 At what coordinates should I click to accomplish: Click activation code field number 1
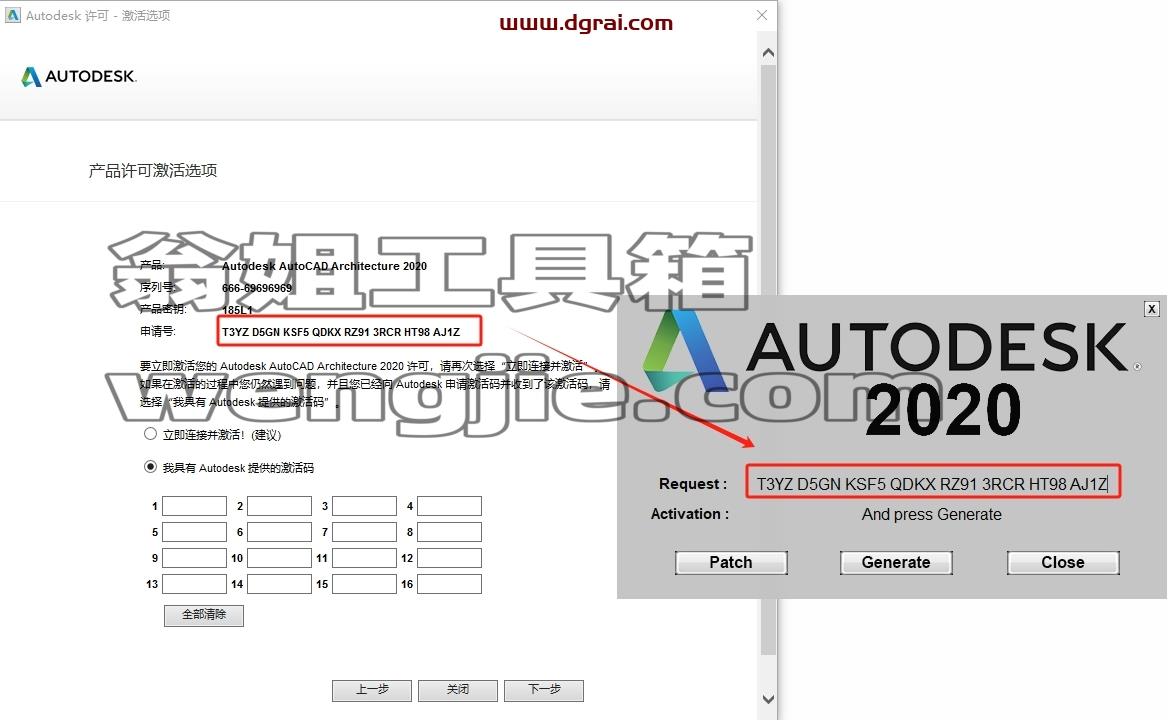click(194, 506)
